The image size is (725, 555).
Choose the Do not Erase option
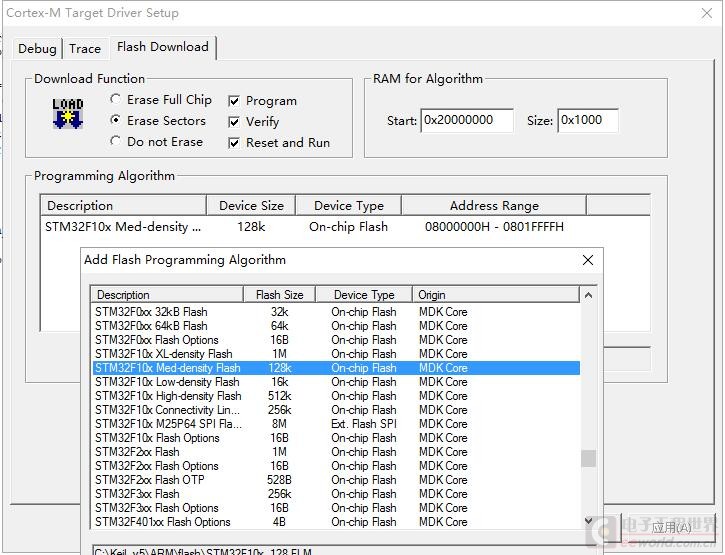(156, 142)
